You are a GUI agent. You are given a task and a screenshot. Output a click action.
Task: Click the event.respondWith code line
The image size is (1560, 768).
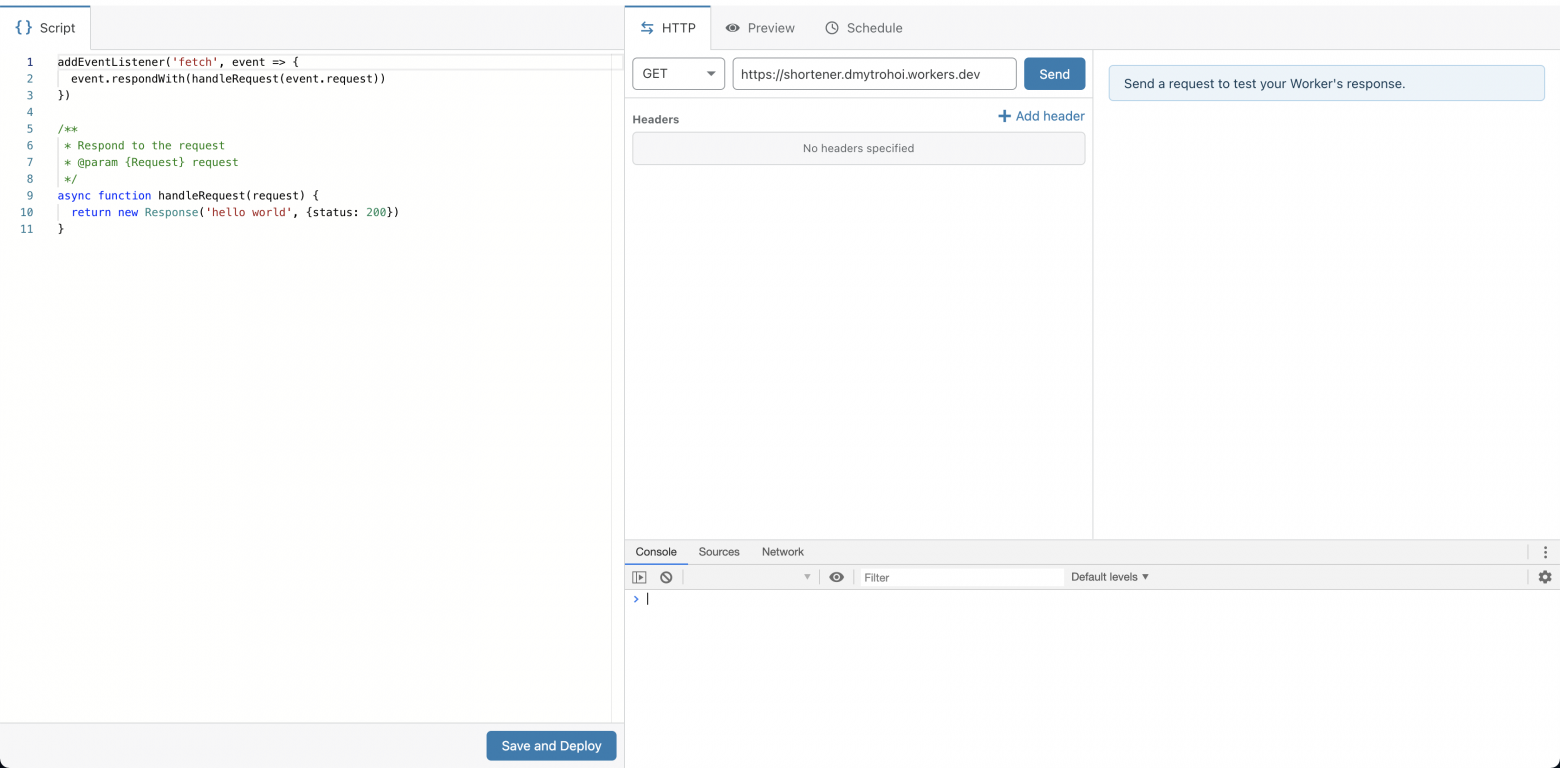228,78
